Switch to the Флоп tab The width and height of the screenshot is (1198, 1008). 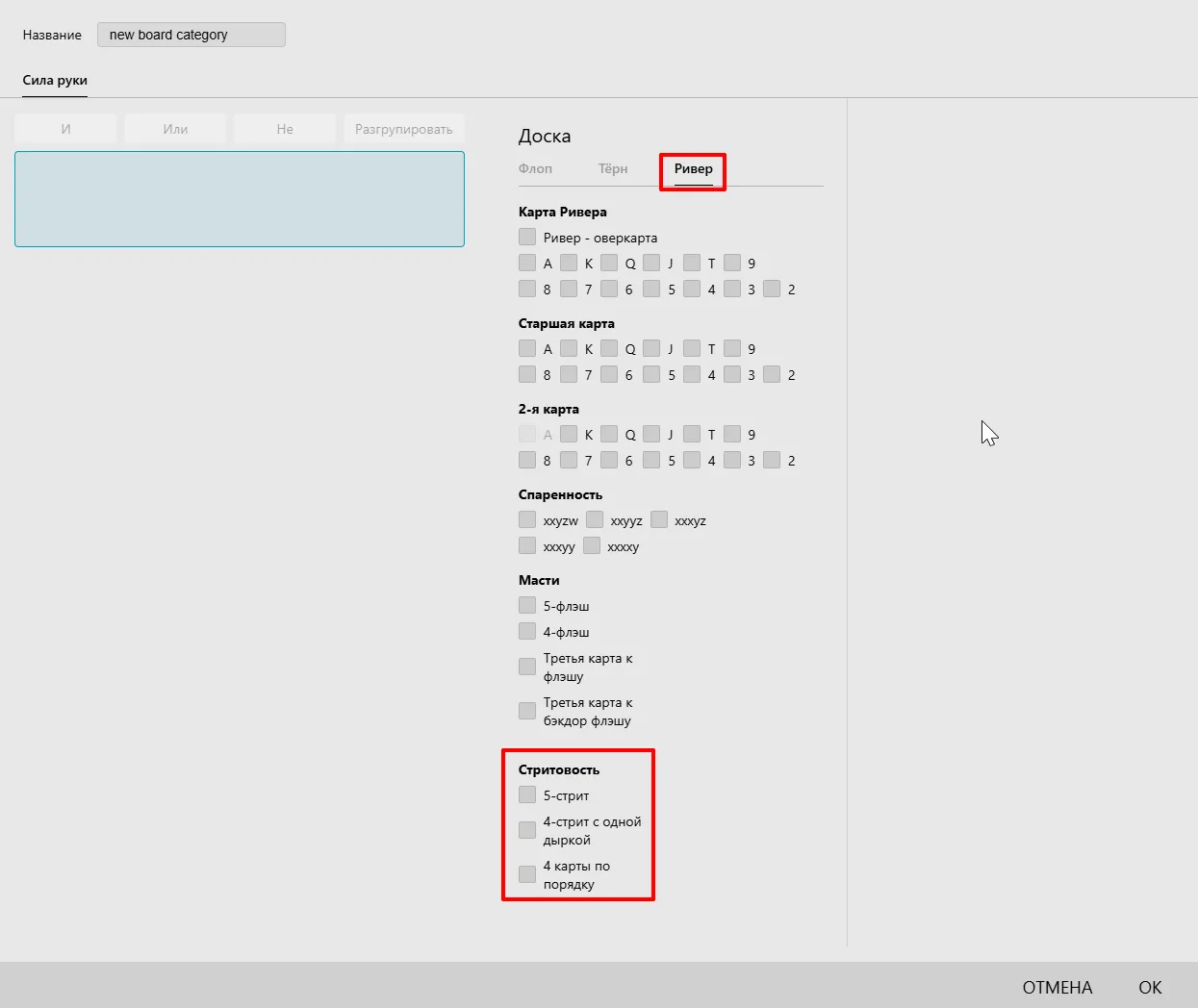point(535,169)
